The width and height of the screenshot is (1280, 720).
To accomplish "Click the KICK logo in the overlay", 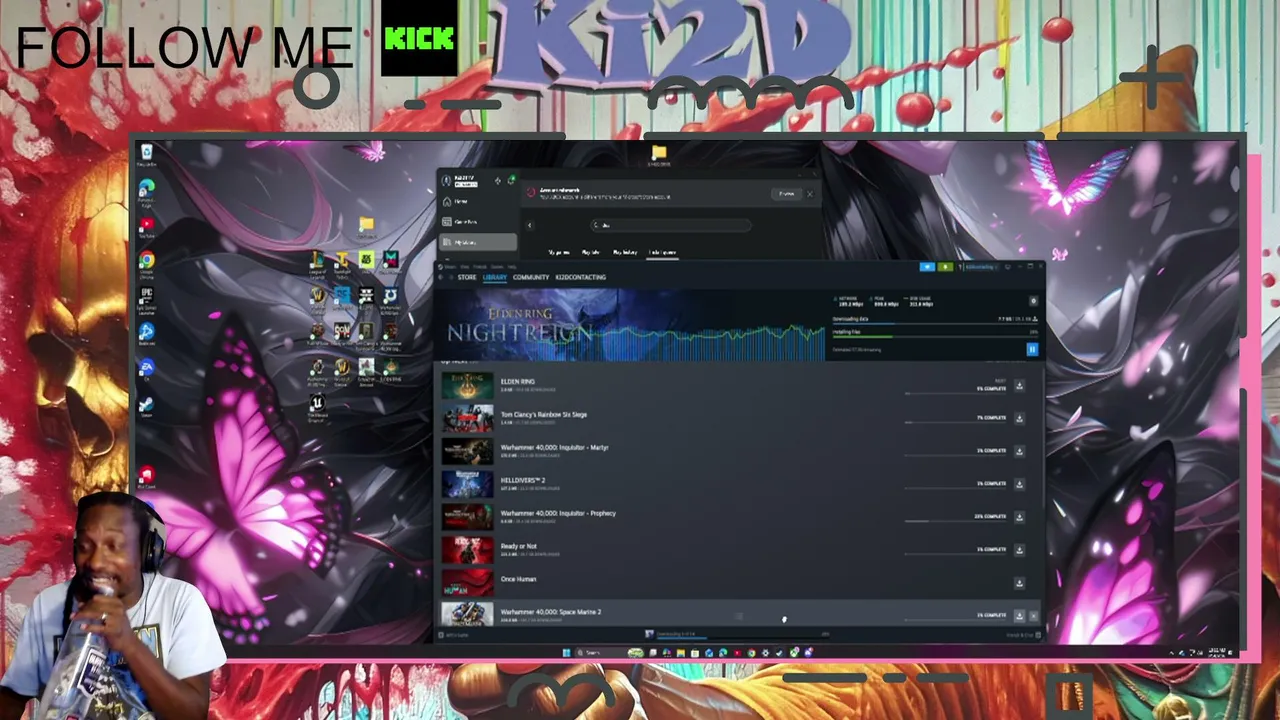I will [419, 39].
